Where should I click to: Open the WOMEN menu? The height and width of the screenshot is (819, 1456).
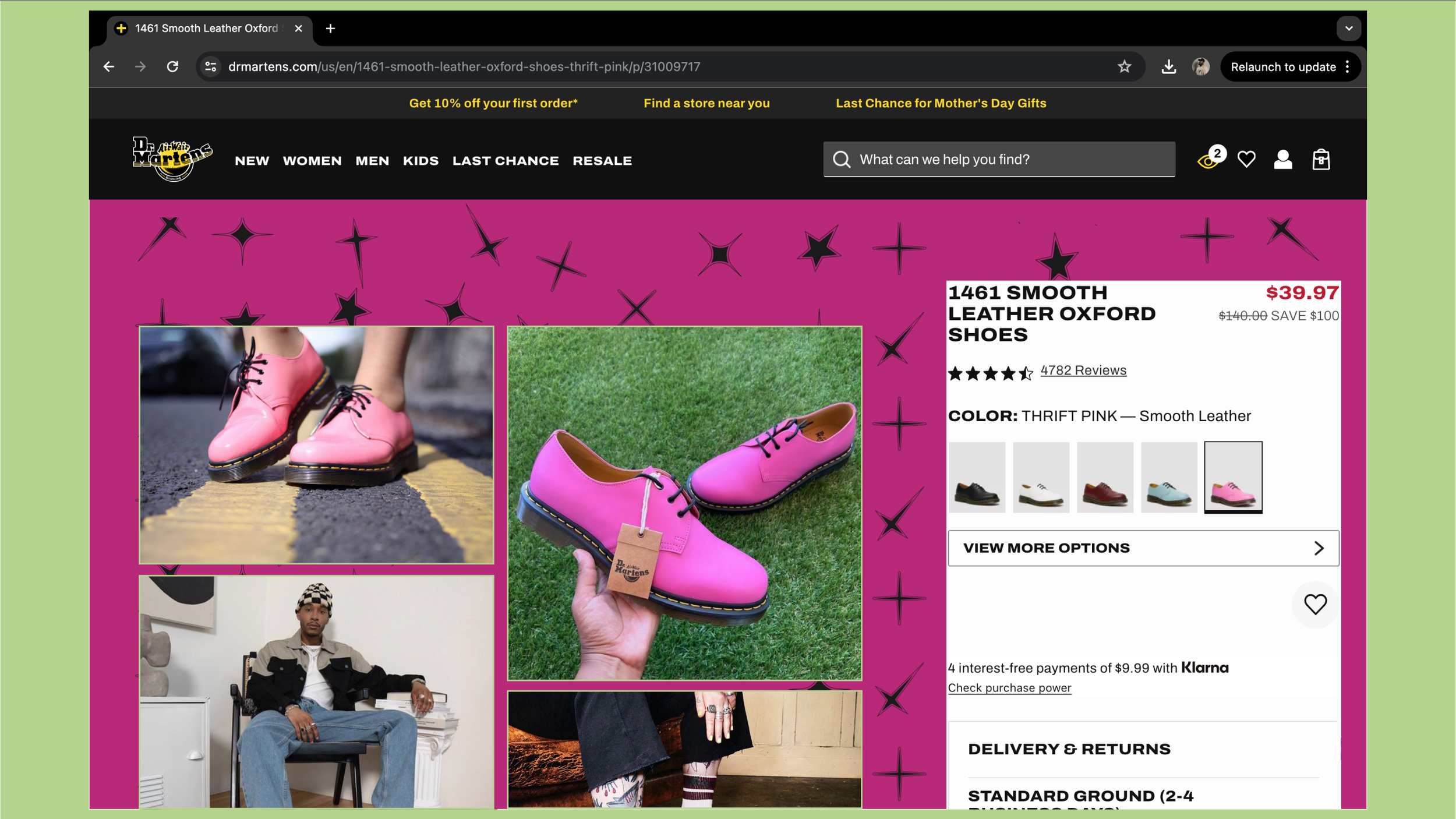click(312, 161)
